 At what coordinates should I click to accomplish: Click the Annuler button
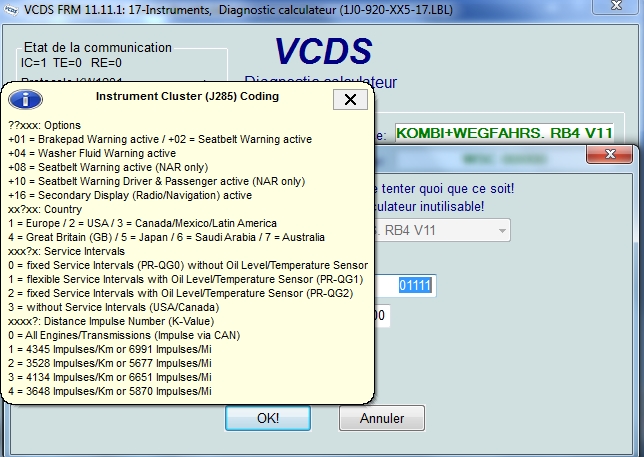(x=382, y=418)
